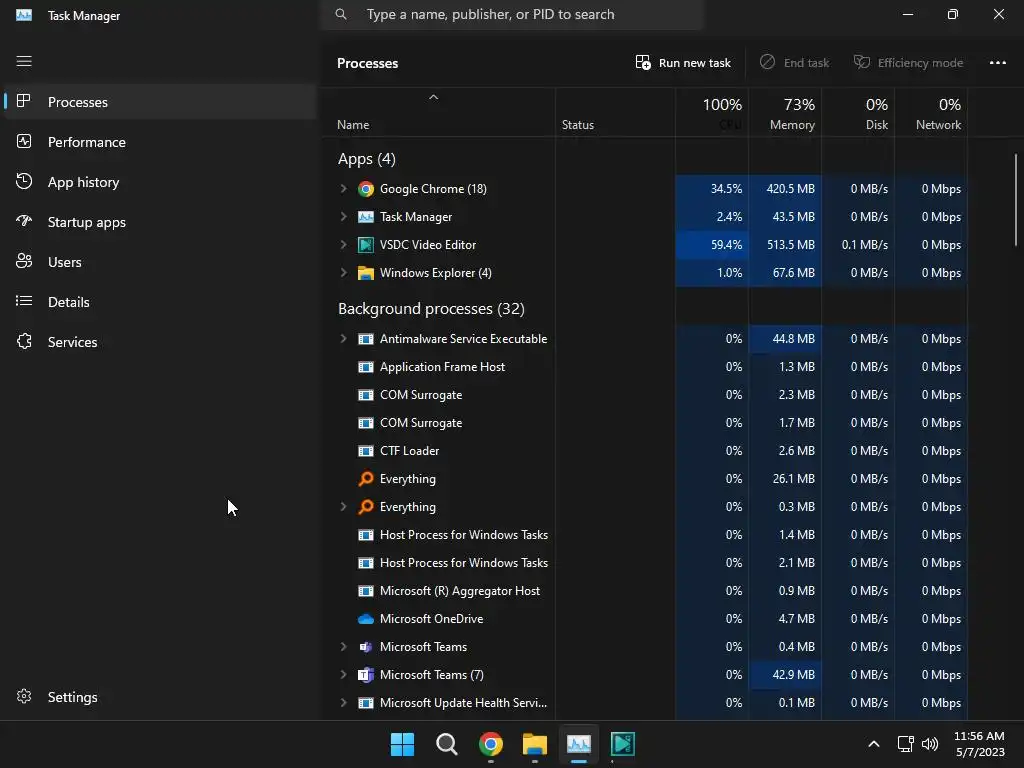Switch to the Performance page
This screenshot has width=1024, height=768.
click(x=159, y=142)
